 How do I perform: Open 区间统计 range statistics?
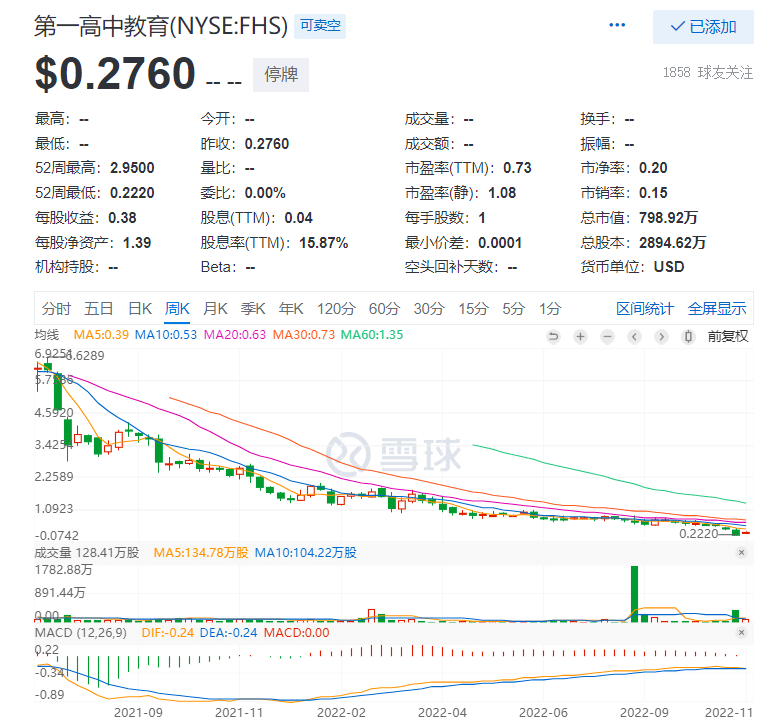pos(645,309)
